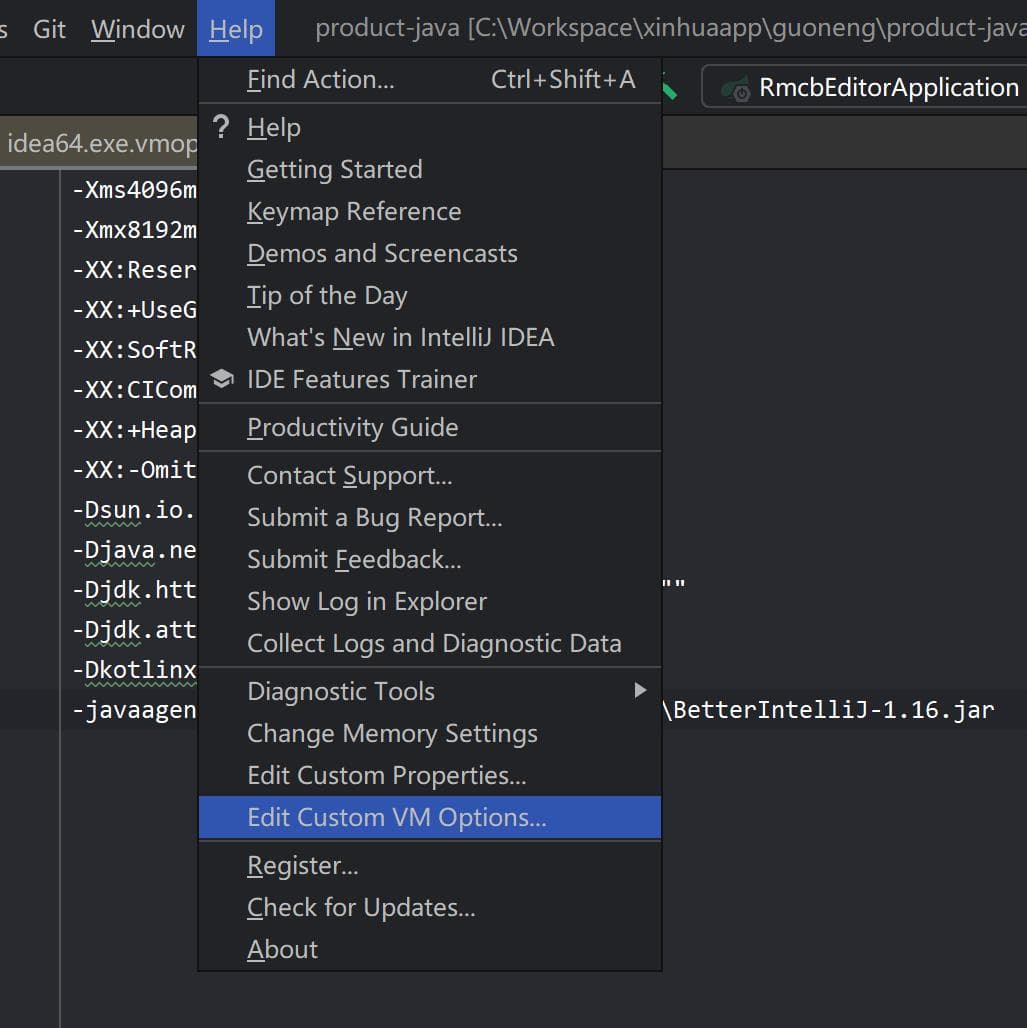The image size is (1027, 1028).
Task: Open the Window menu
Action: click(138, 29)
